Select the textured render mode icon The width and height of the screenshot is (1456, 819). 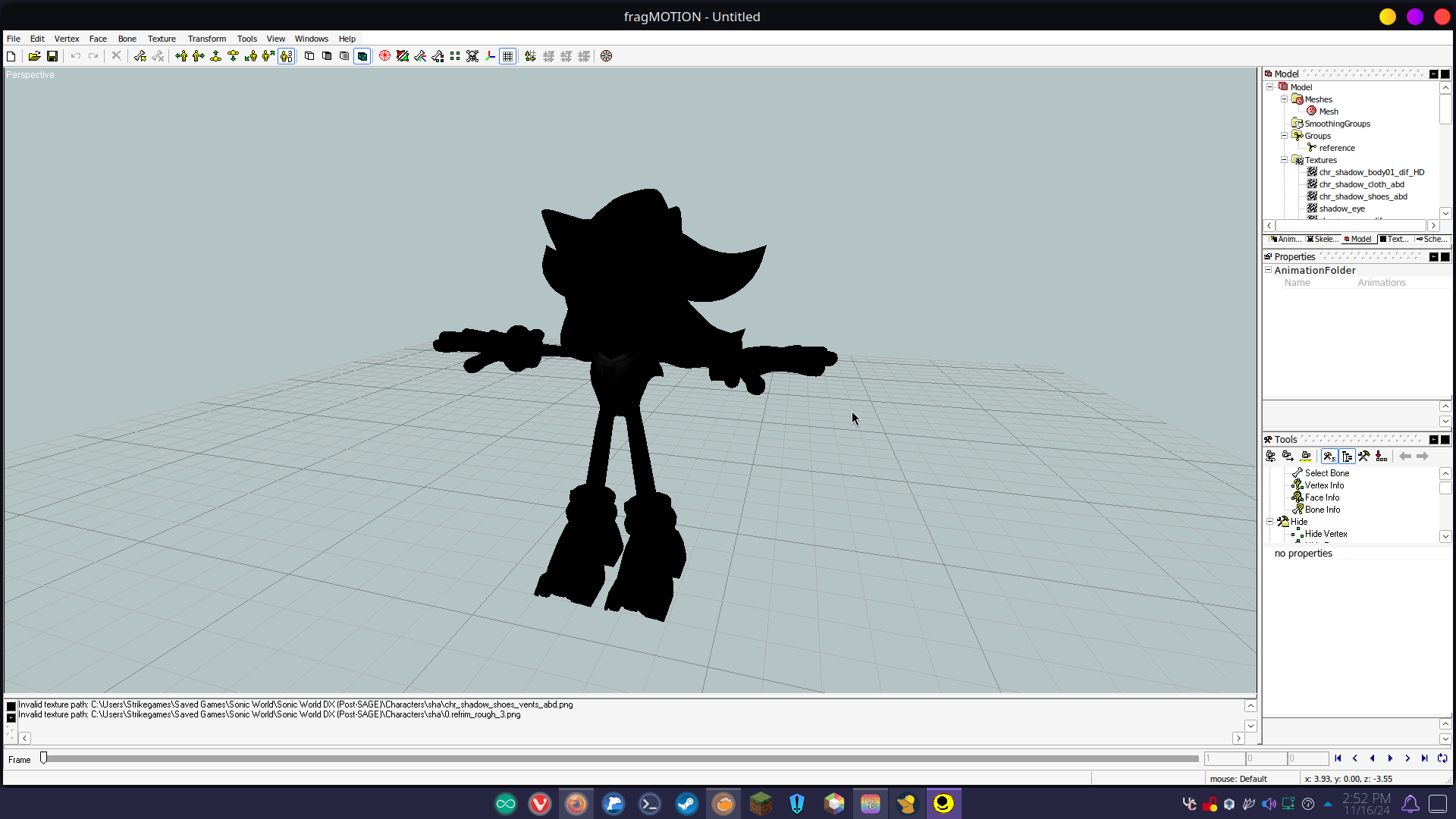(362, 56)
